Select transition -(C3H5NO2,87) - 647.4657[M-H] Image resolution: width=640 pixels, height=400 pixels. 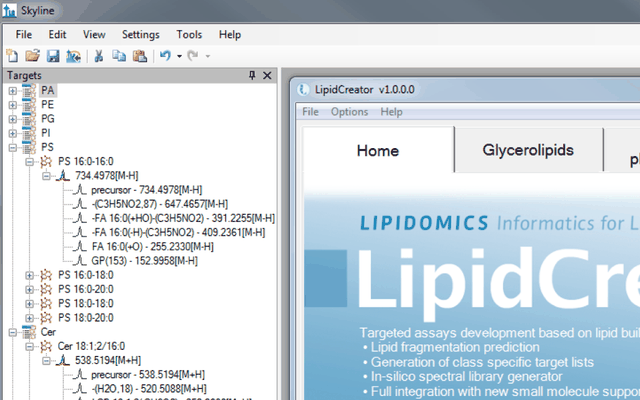pyautogui.click(x=160, y=204)
